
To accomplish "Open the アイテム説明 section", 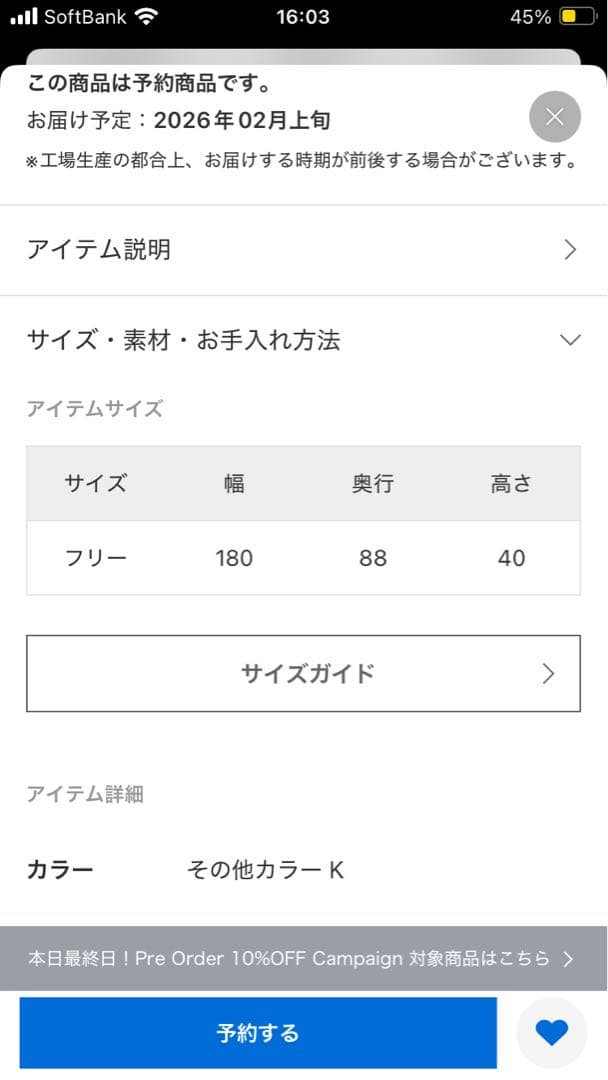I will [300, 249].
